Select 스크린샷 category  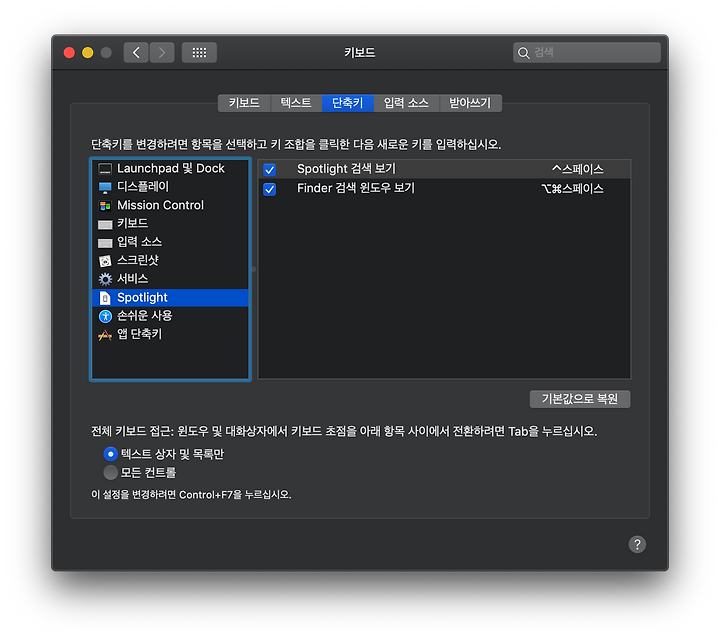[x=170, y=260]
